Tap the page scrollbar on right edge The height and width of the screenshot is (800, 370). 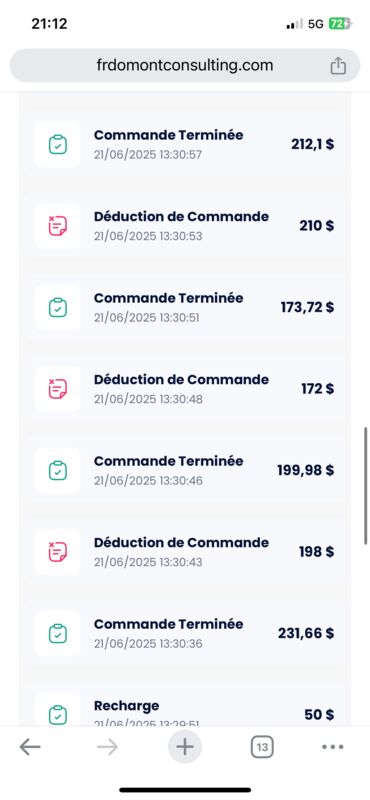coord(365,486)
